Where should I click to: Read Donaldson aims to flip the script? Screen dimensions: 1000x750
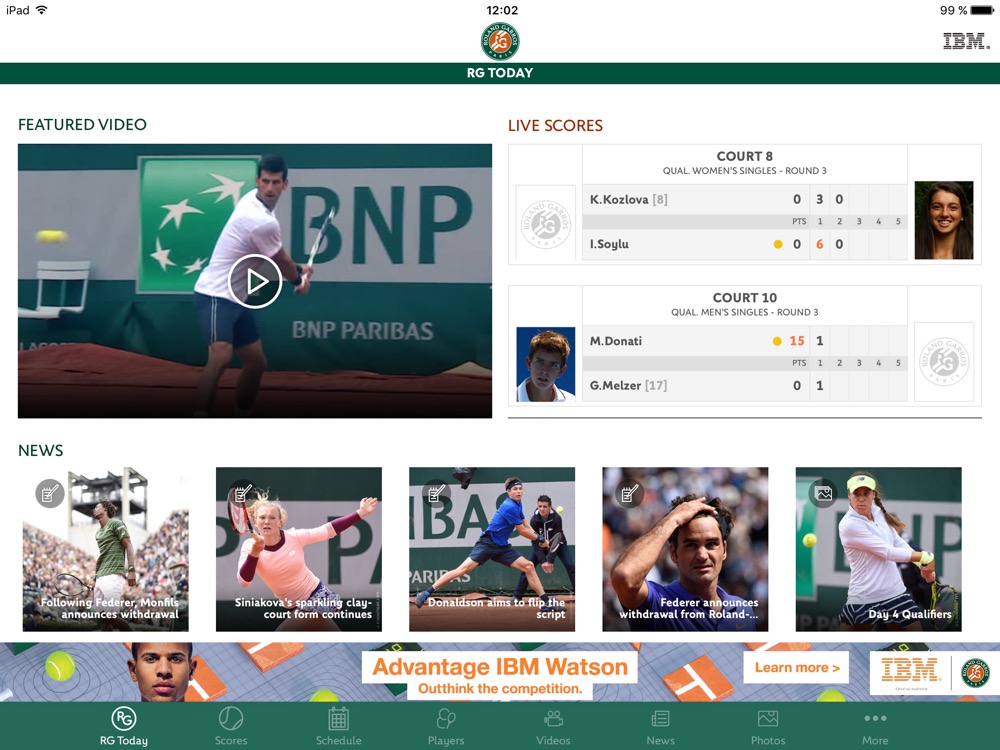pyautogui.click(x=492, y=549)
